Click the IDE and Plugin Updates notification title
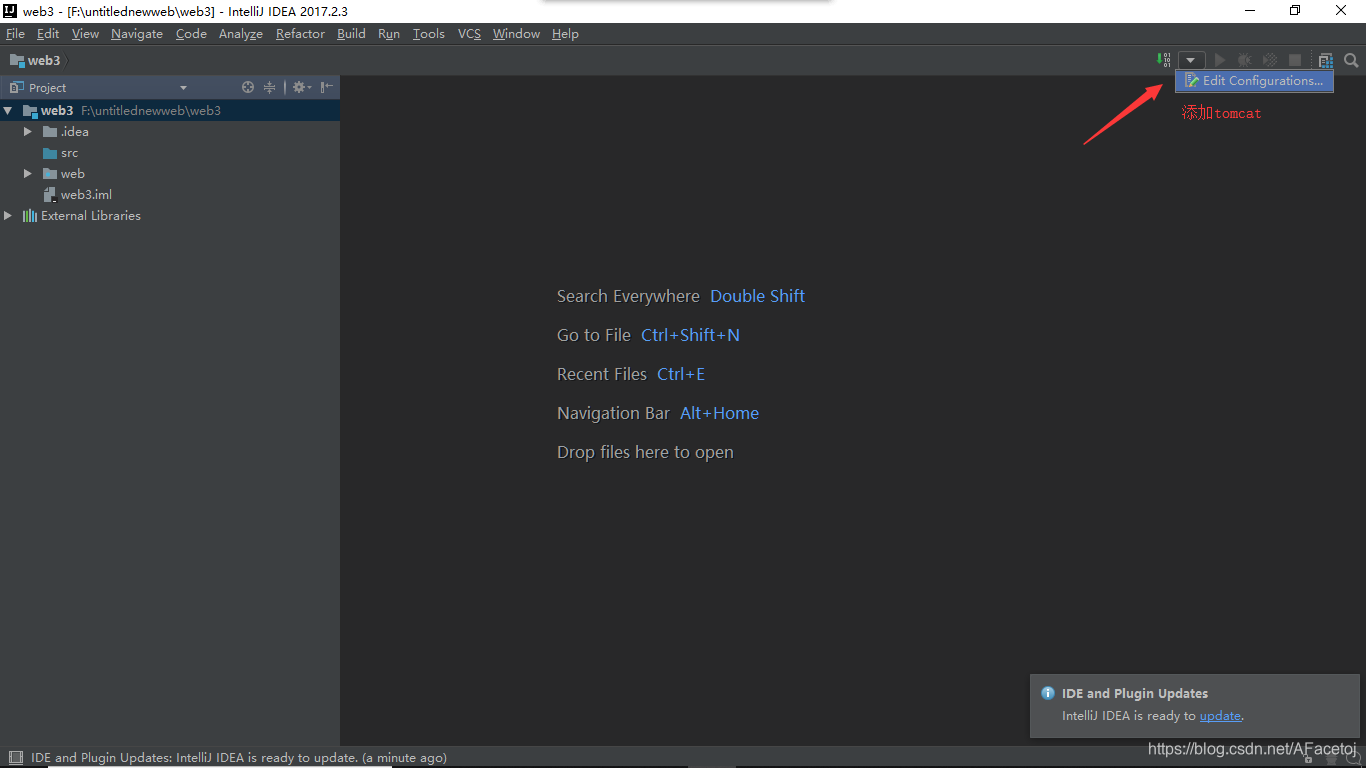 tap(1135, 693)
